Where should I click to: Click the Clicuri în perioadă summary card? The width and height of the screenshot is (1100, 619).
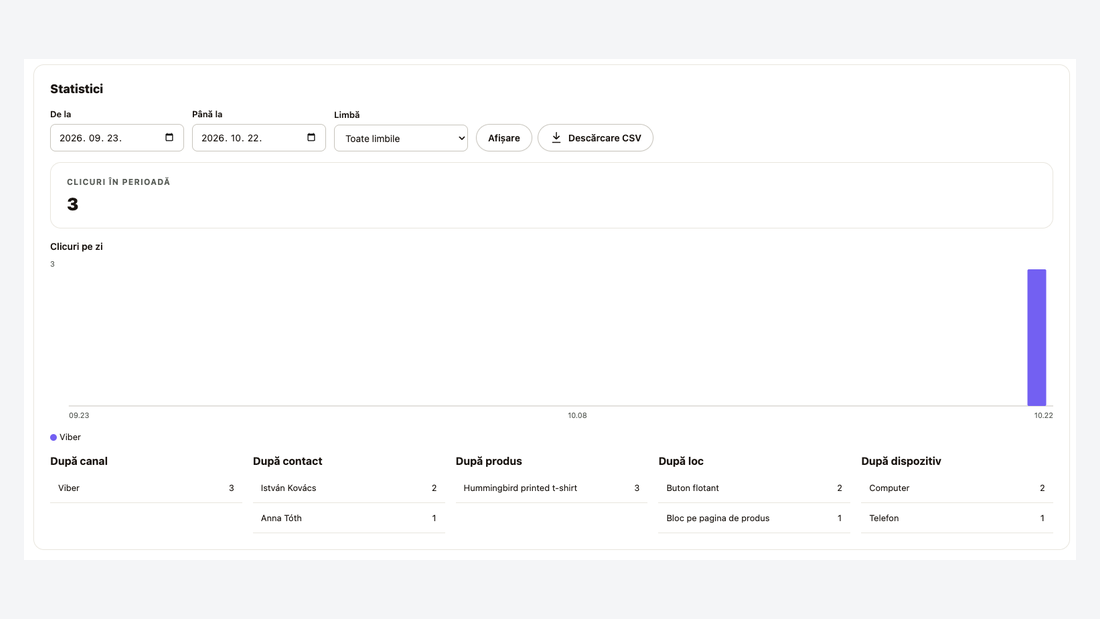551,195
